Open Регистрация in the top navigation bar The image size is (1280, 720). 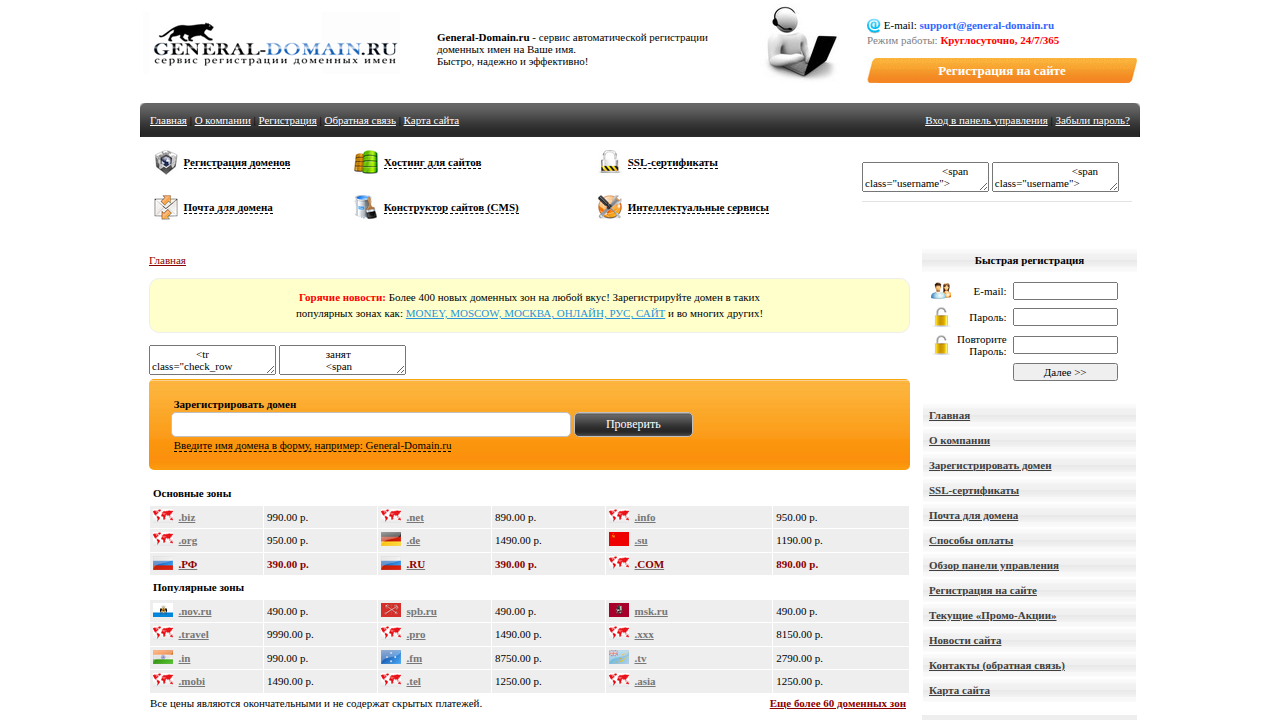pyautogui.click(x=288, y=120)
